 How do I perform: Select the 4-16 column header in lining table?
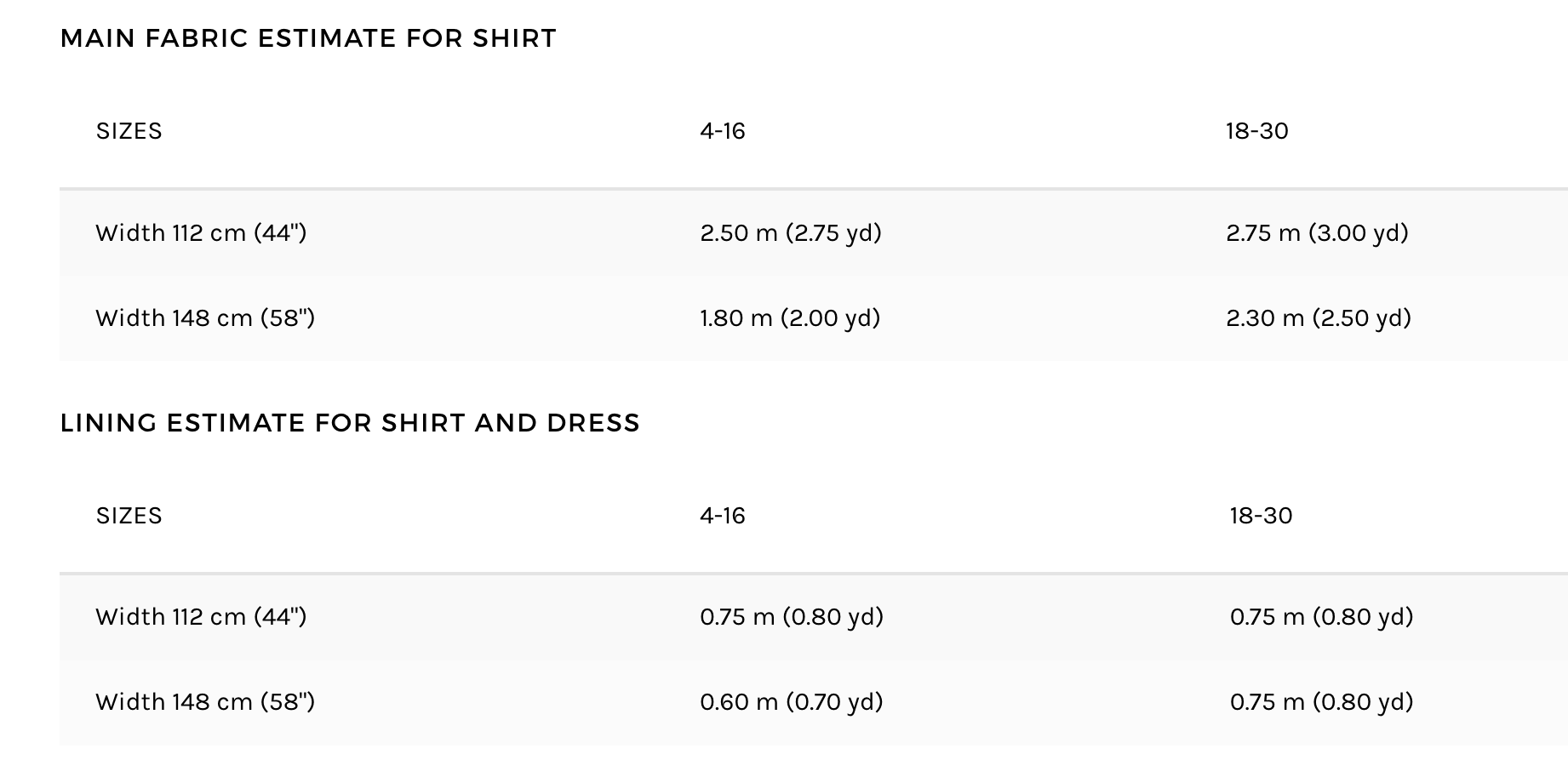(x=723, y=516)
